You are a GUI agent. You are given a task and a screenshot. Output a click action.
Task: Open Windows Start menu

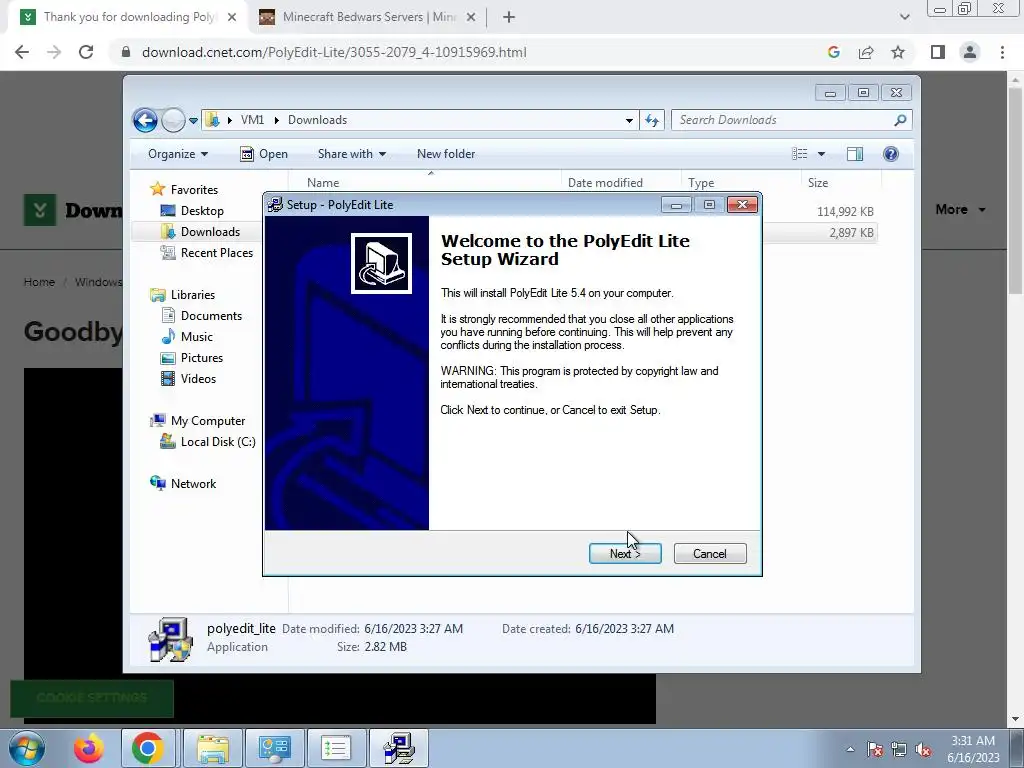tap(25, 748)
